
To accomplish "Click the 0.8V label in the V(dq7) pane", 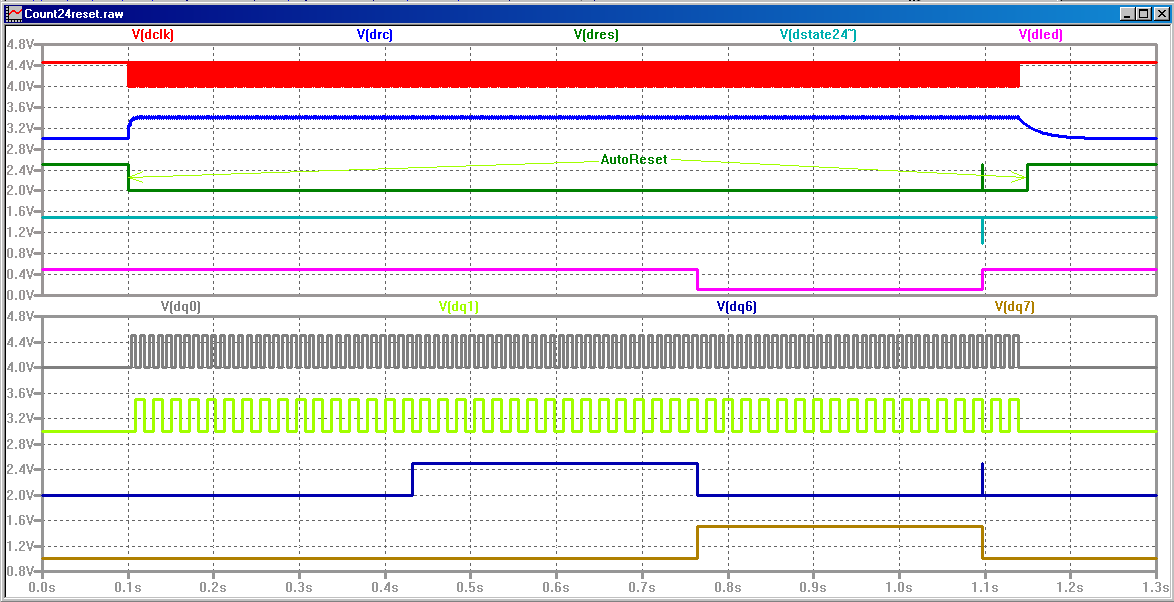I will [18, 571].
